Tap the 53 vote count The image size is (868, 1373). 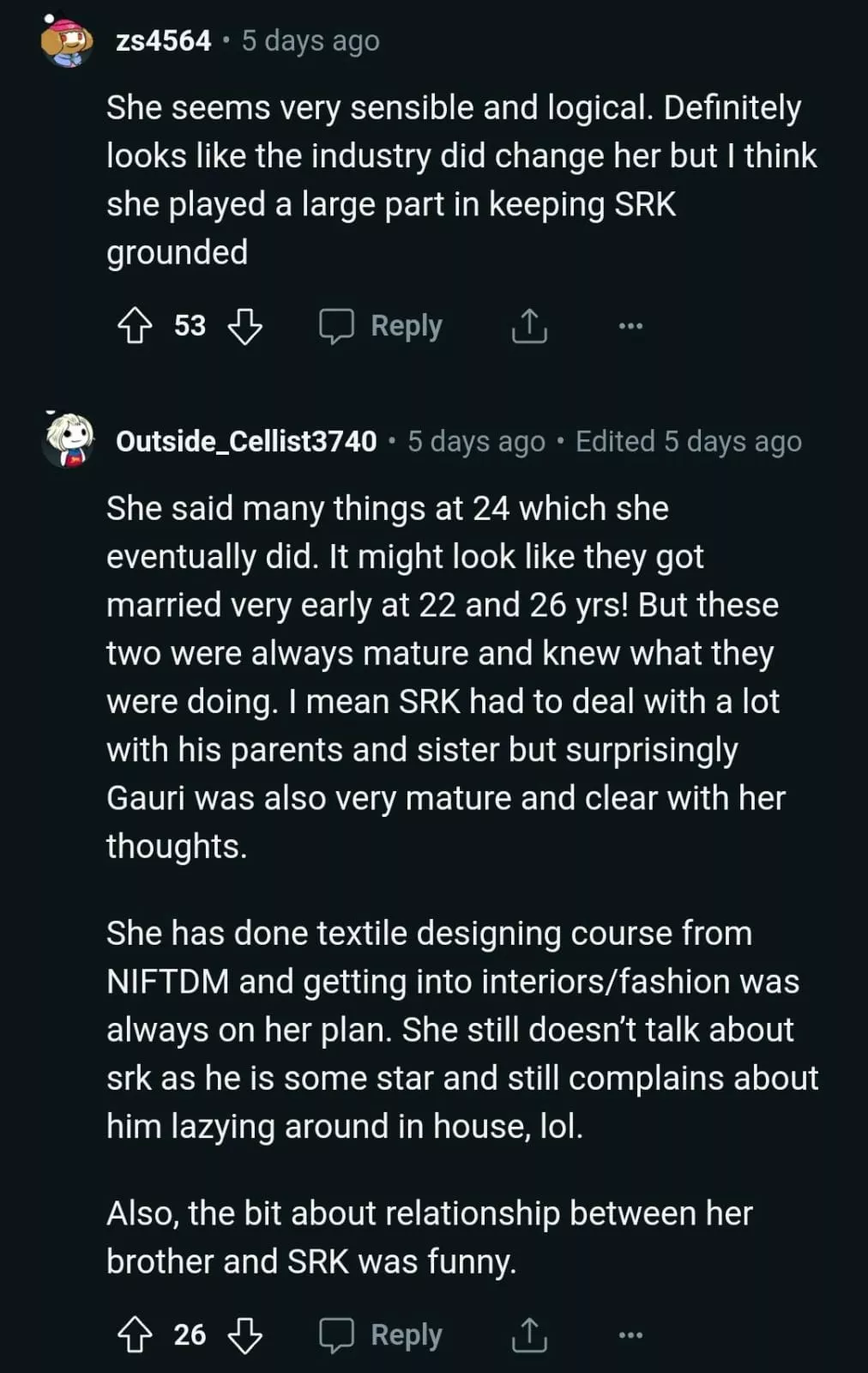pyautogui.click(x=190, y=326)
